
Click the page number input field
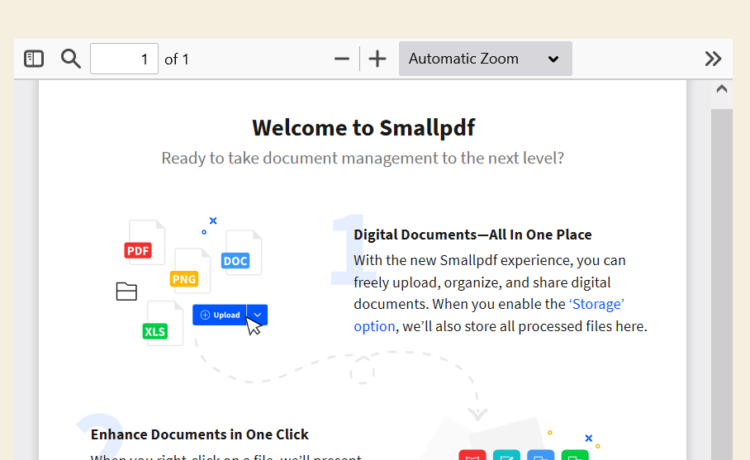pos(124,59)
